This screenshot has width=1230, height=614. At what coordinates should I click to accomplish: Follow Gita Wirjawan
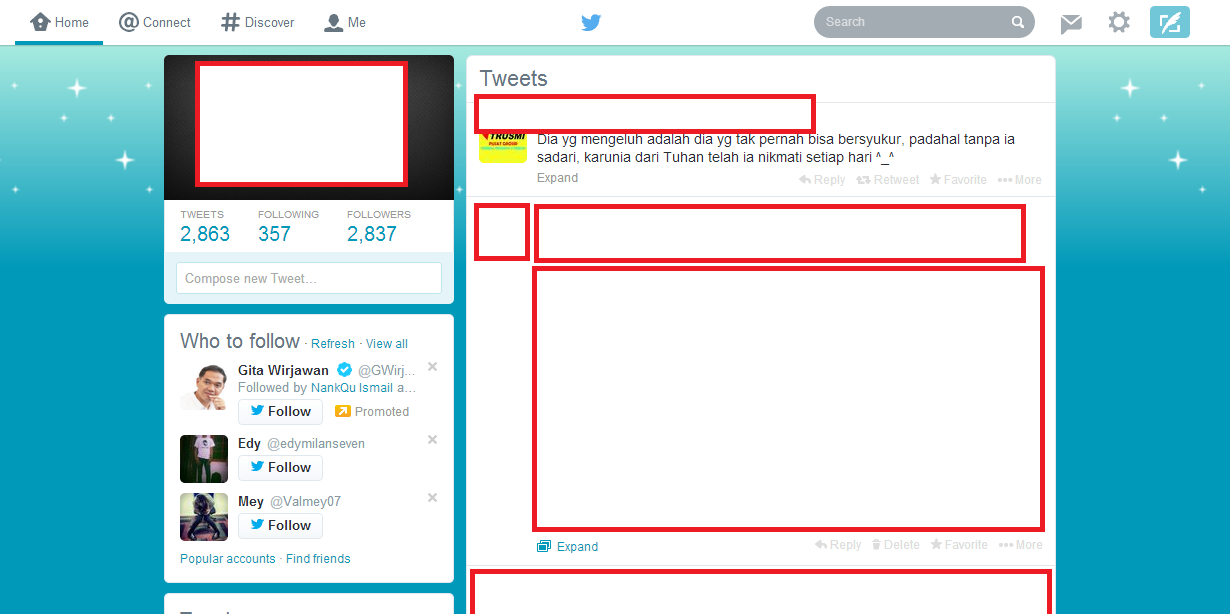click(x=279, y=411)
